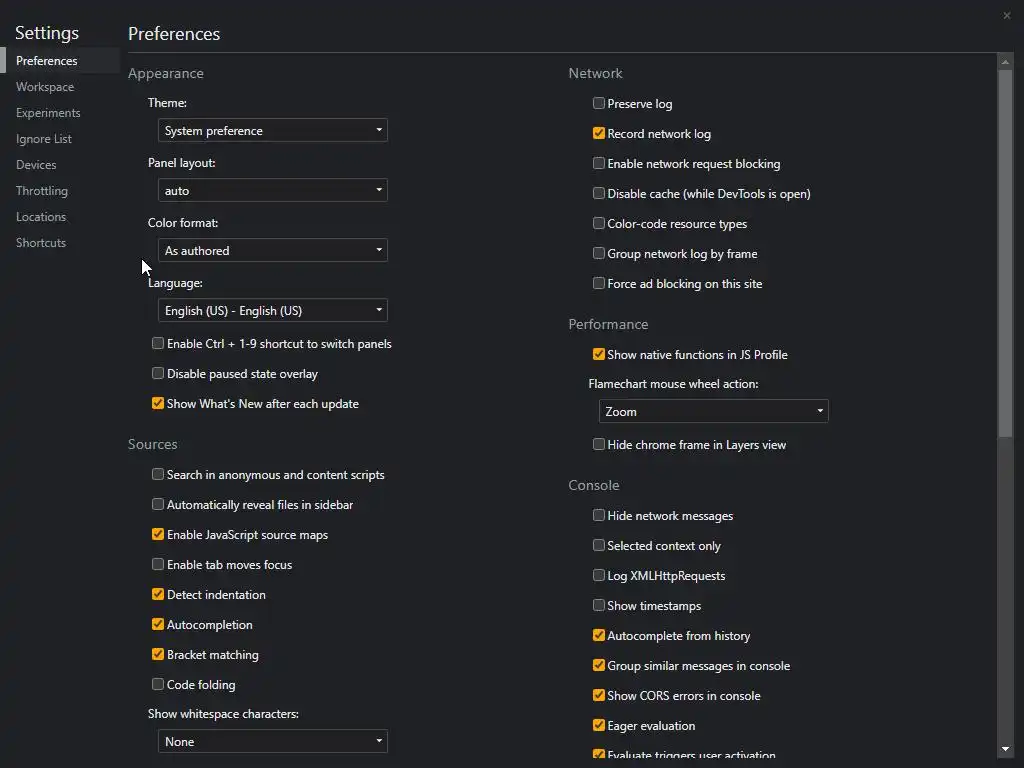Open the Language selection dropdown
The width and height of the screenshot is (1024, 768).
(272, 310)
